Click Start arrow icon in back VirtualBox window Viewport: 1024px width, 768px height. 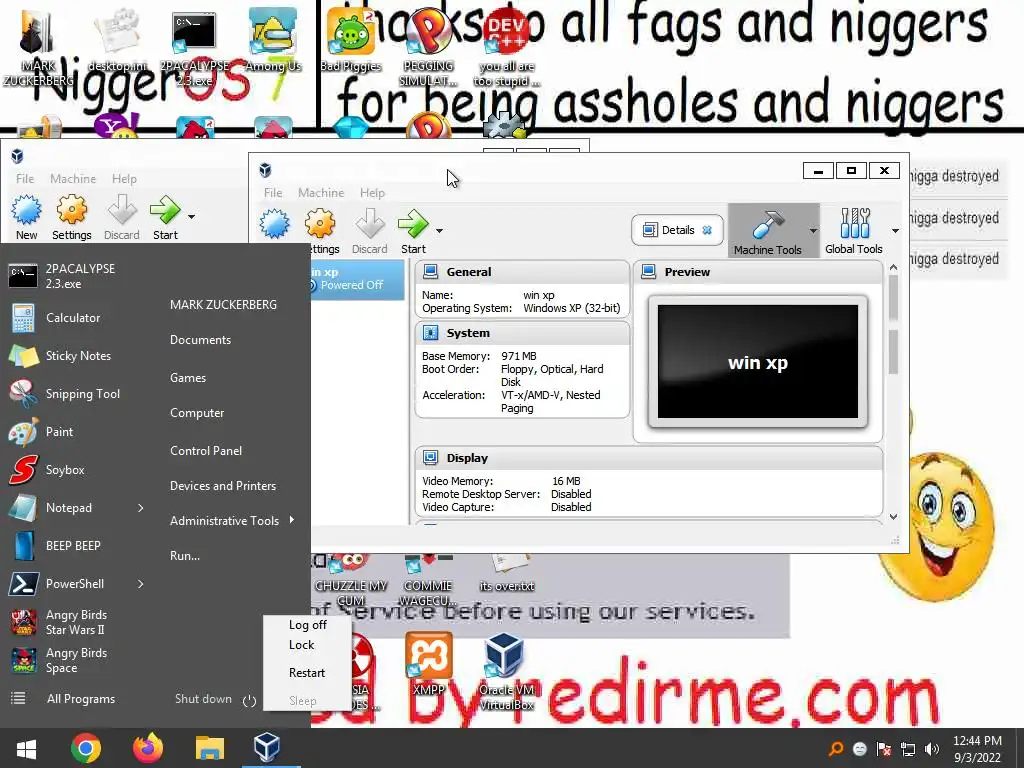click(x=165, y=210)
